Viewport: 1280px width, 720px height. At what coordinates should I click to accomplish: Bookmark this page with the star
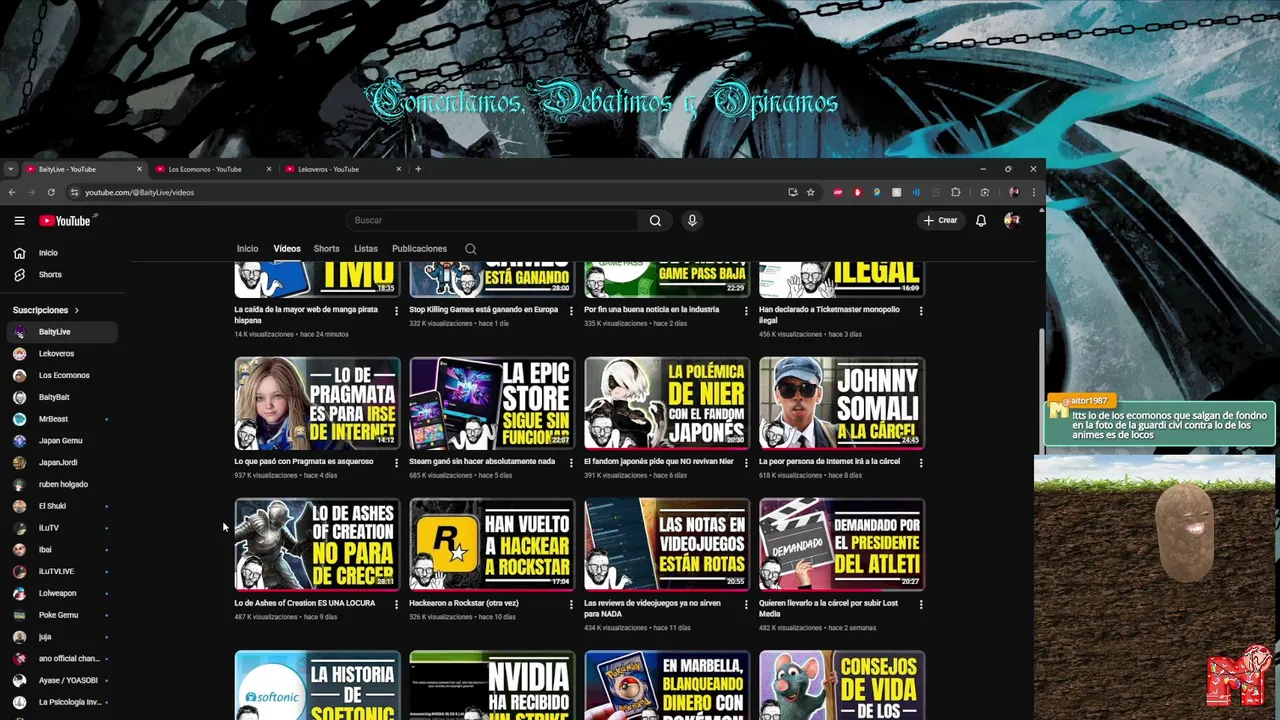click(x=811, y=192)
